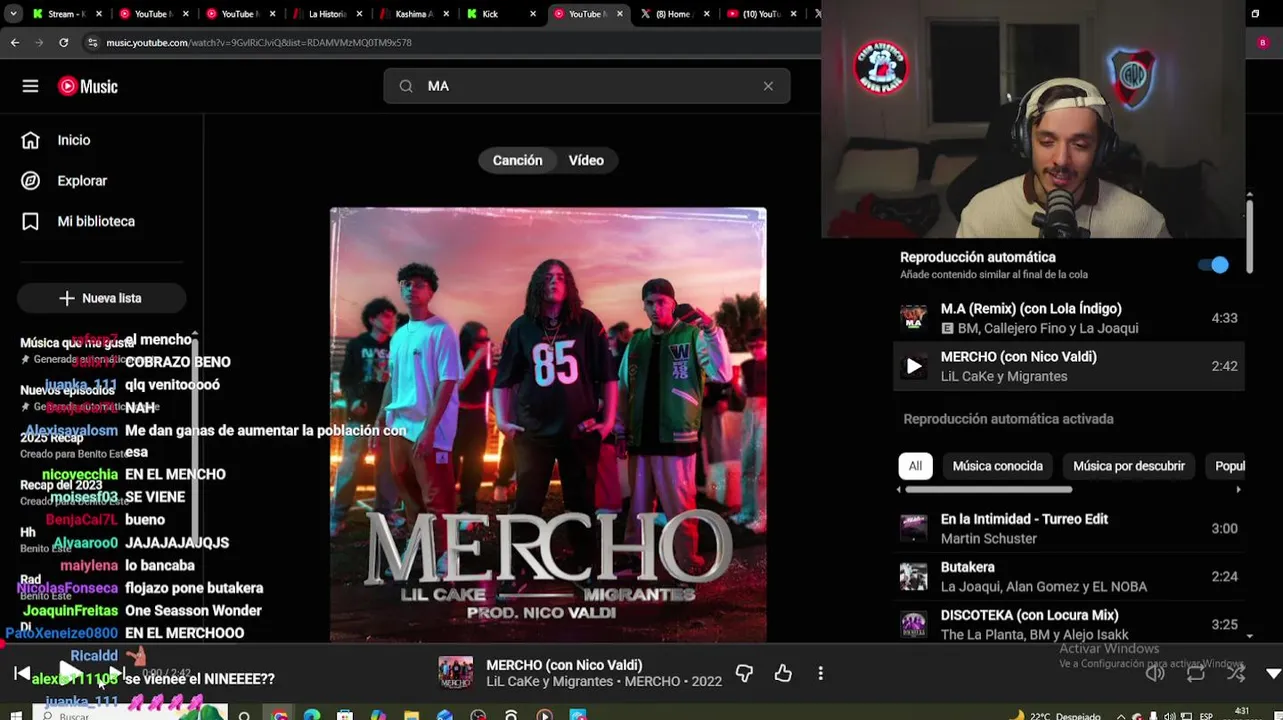Click M.A (Remix) queue thumbnail
Viewport: 1283px width, 720px height.
tap(913, 318)
